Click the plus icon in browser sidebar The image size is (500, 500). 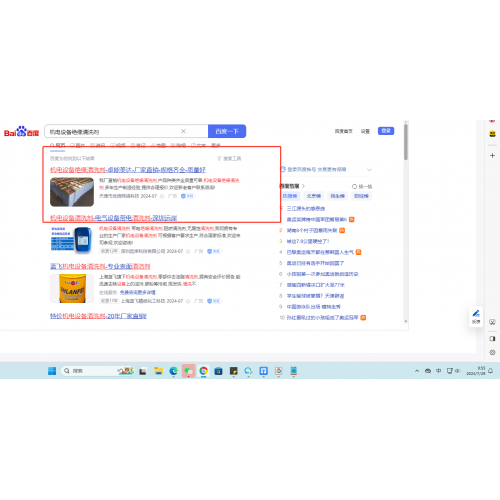492,155
